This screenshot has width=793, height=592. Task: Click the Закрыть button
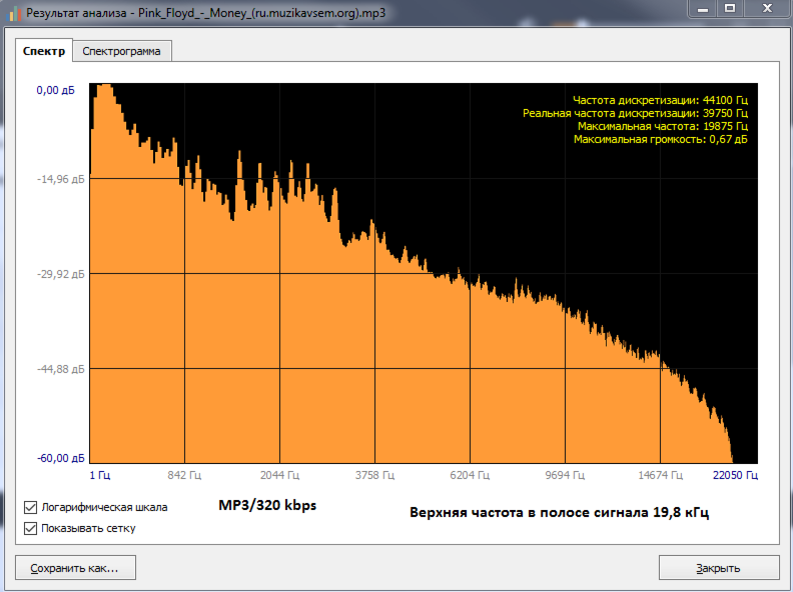tap(719, 568)
